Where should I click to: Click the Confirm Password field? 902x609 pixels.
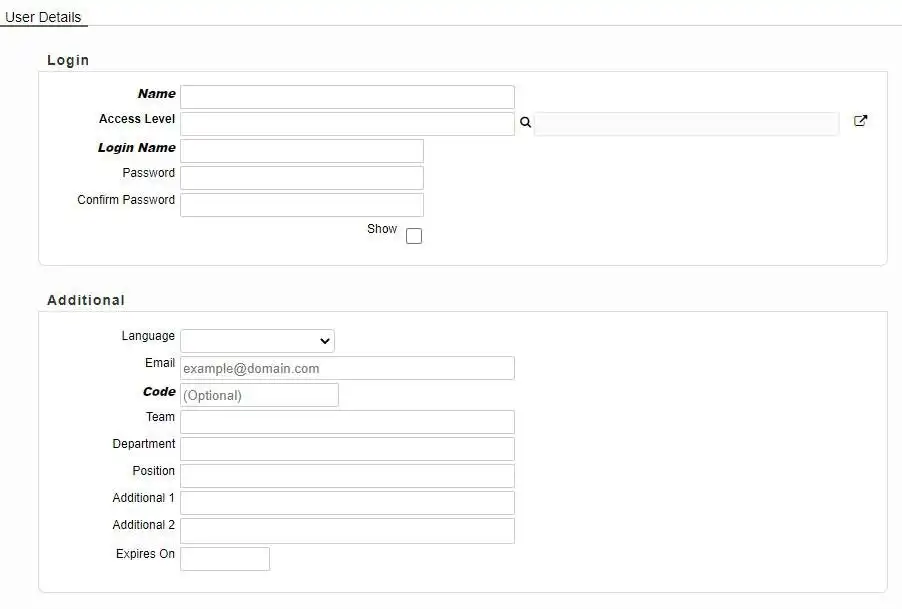tap(301, 205)
